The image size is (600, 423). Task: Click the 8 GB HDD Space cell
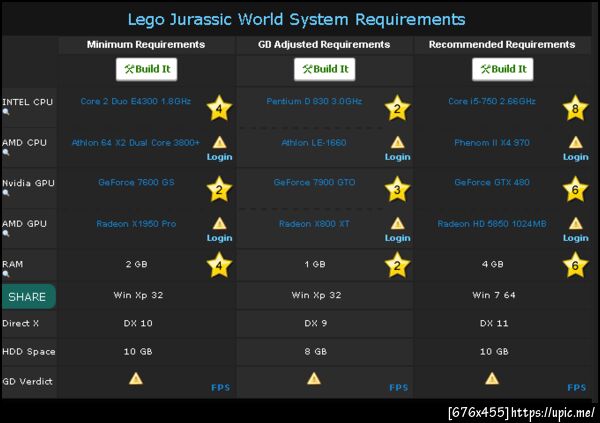(x=316, y=351)
